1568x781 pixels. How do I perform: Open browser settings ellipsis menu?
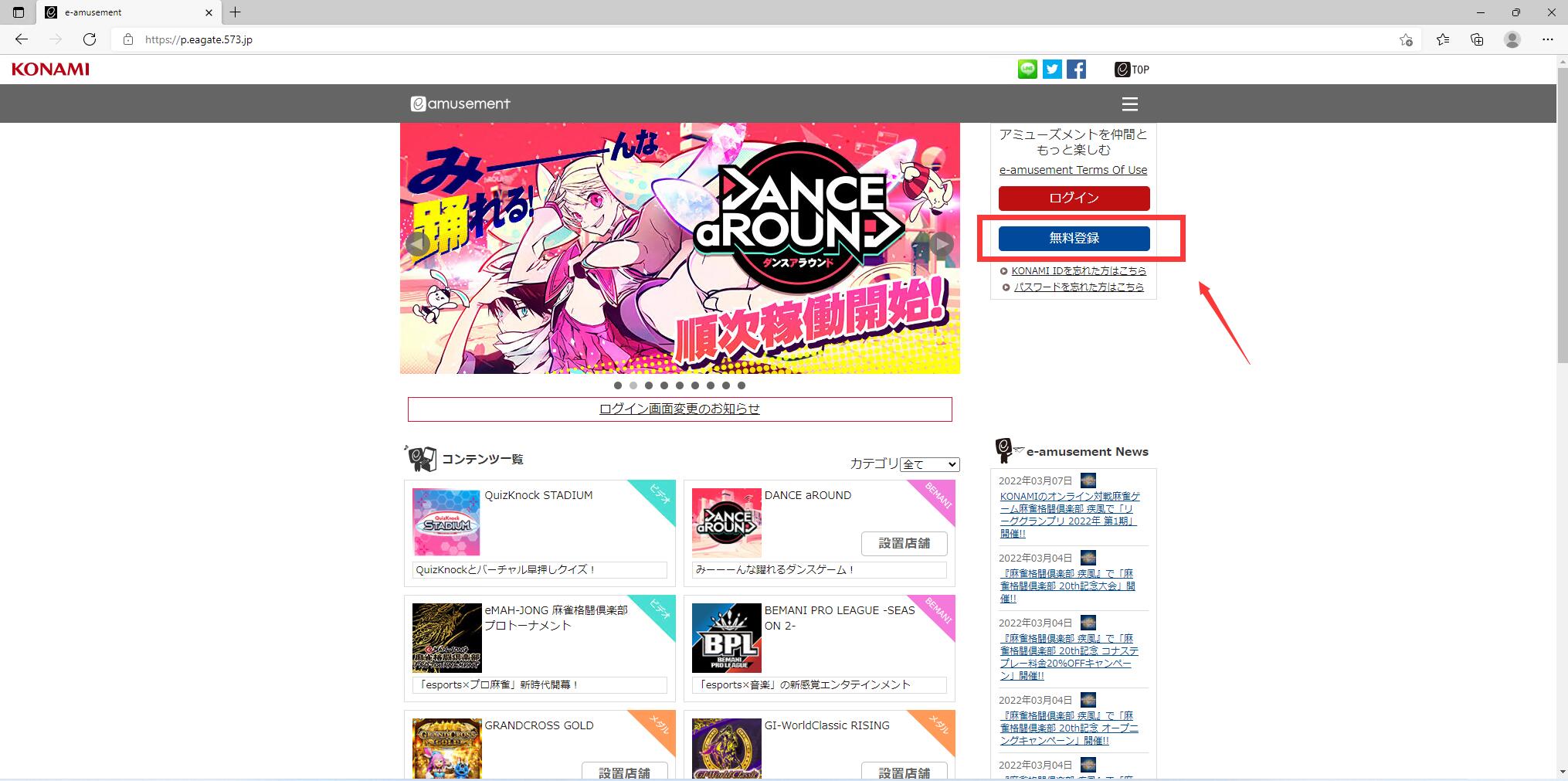click(x=1547, y=39)
